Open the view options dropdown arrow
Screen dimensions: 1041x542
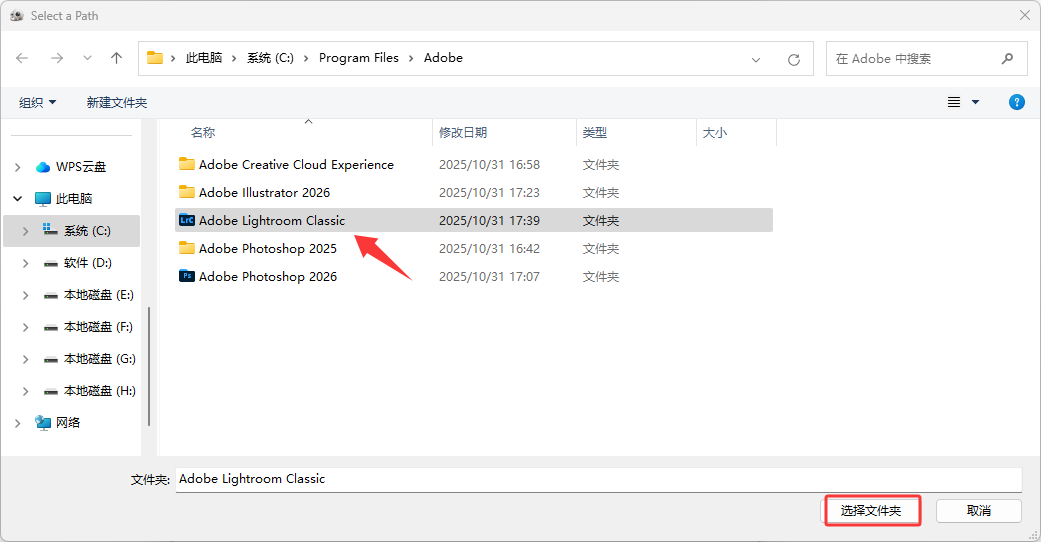tap(975, 102)
